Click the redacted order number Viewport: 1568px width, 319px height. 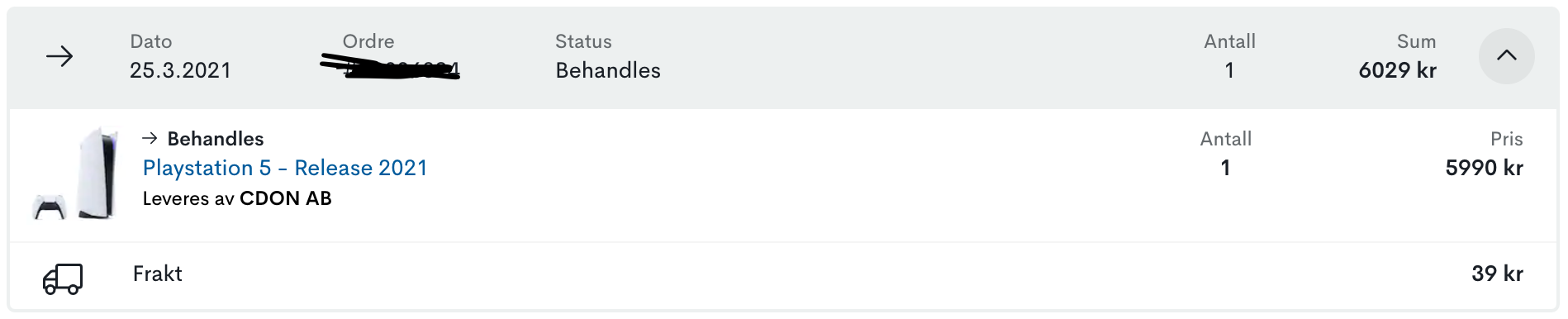tap(390, 67)
